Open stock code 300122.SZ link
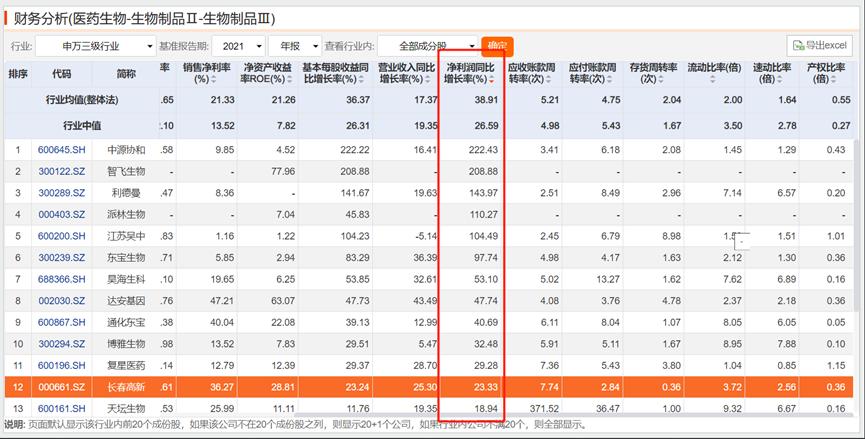The width and height of the screenshot is (865, 439). [x=62, y=172]
